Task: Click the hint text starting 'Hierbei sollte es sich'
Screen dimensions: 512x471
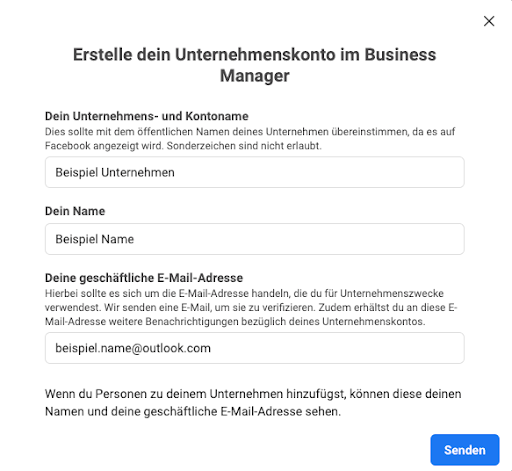Action: [x=251, y=307]
